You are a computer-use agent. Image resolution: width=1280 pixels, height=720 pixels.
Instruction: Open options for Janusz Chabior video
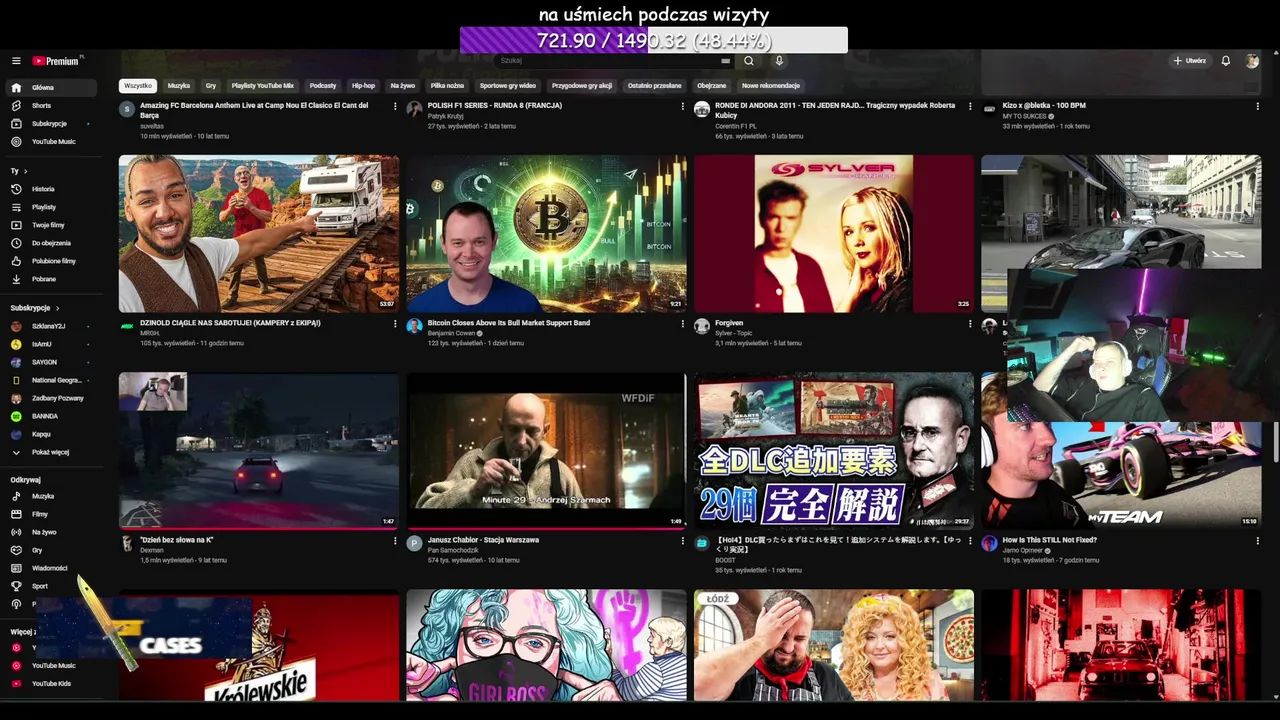click(683, 541)
